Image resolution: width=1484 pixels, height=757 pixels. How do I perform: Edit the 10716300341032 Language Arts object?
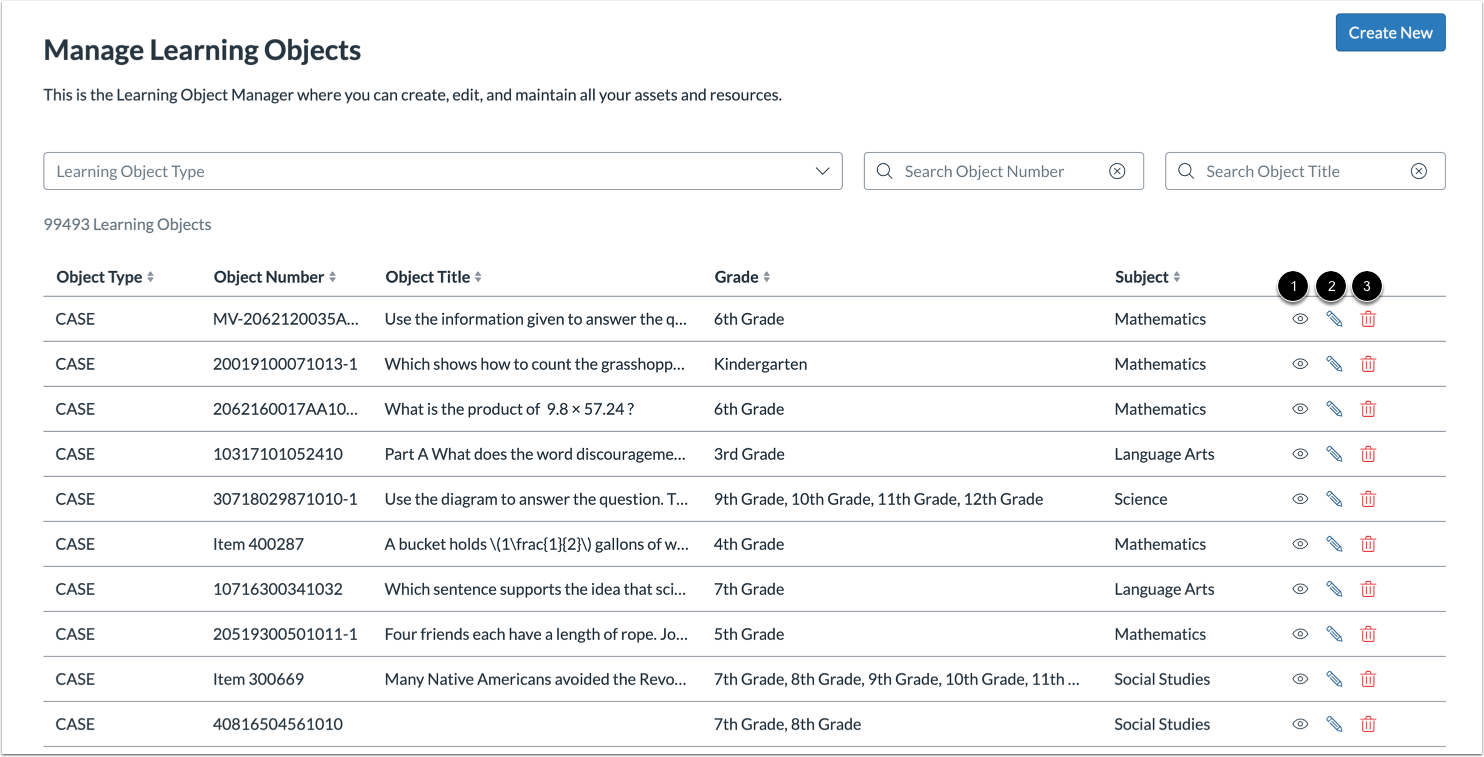[1334, 588]
